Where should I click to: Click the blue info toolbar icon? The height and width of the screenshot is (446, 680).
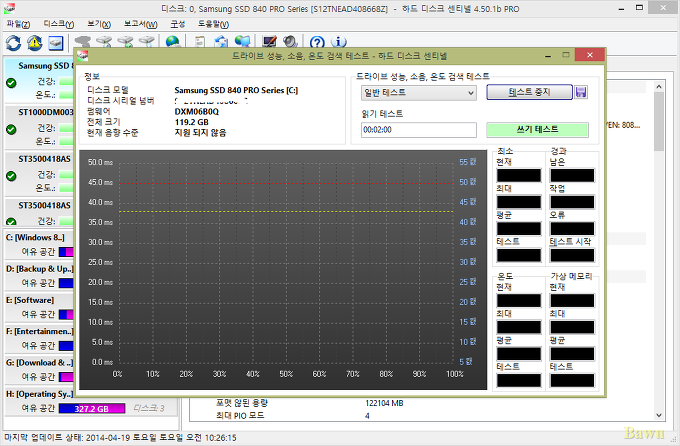pyautogui.click(x=339, y=42)
